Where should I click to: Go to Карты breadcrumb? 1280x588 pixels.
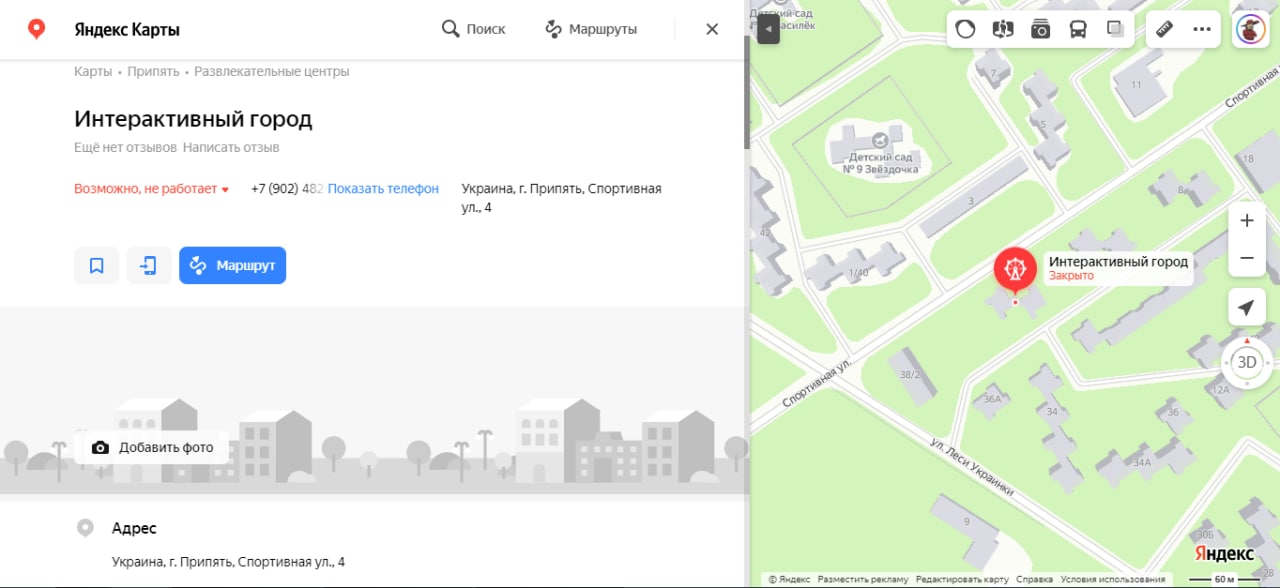coord(93,72)
